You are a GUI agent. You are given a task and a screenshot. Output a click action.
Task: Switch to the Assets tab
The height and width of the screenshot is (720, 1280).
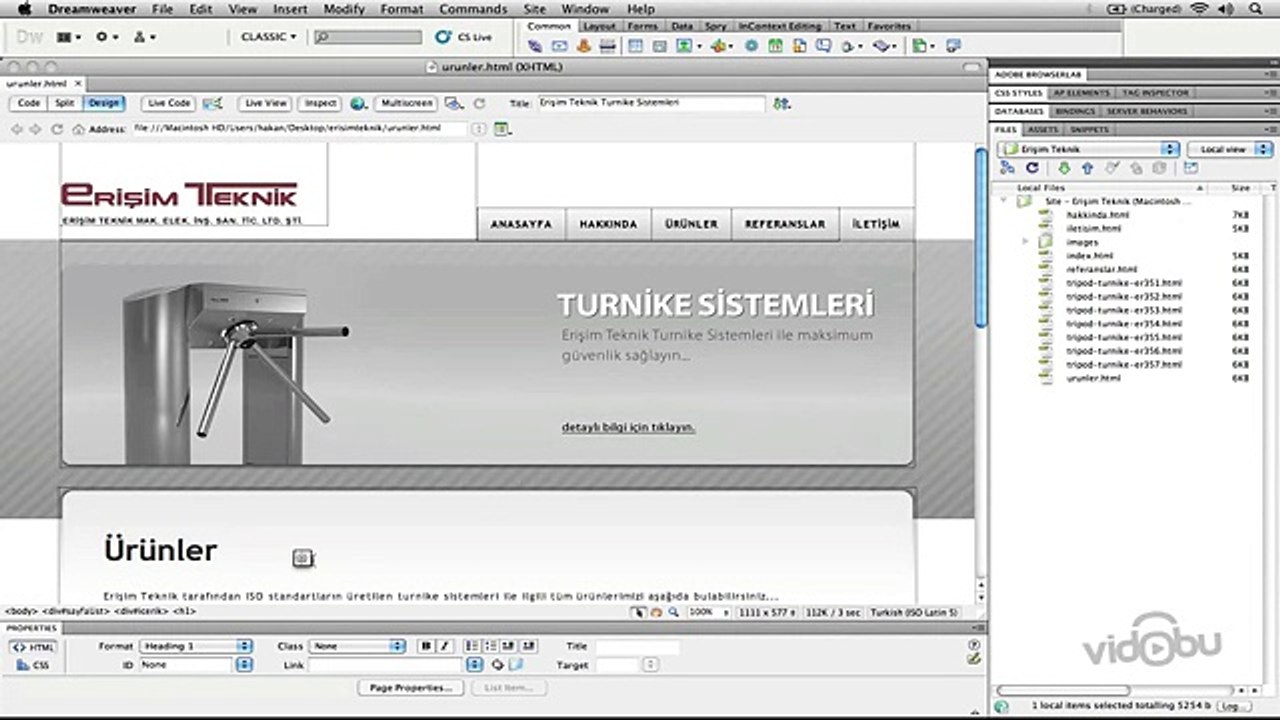coord(1043,130)
